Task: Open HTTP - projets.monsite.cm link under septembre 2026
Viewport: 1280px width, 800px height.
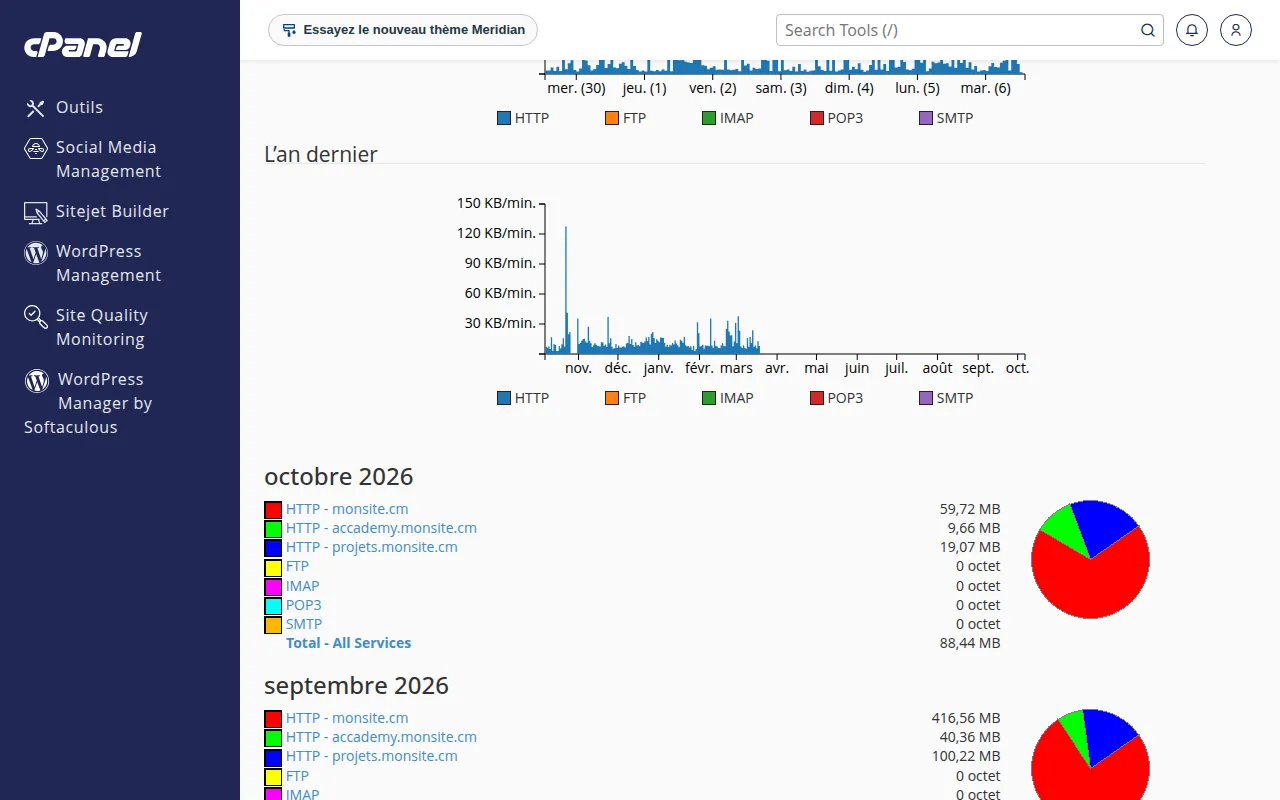Action: (x=372, y=756)
